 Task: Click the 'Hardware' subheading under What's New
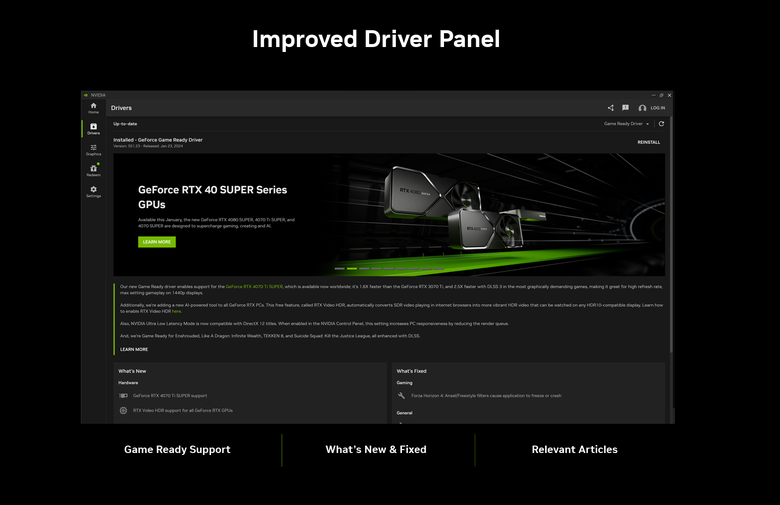point(128,383)
